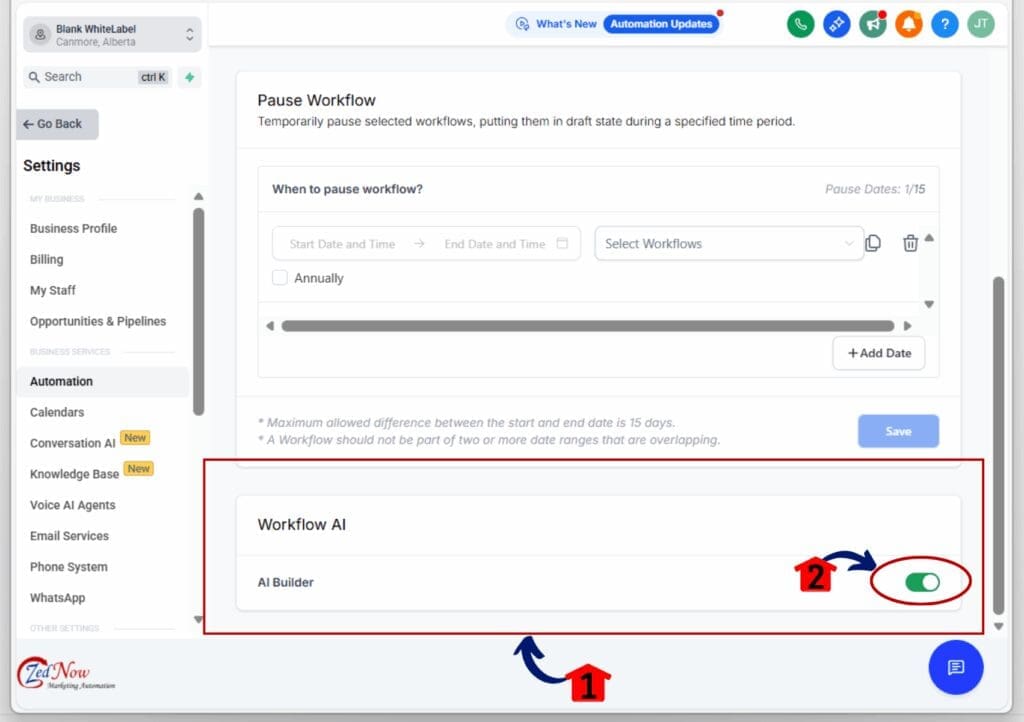
Task: Click the main page vertical scrollbar
Action: (x=998, y=445)
